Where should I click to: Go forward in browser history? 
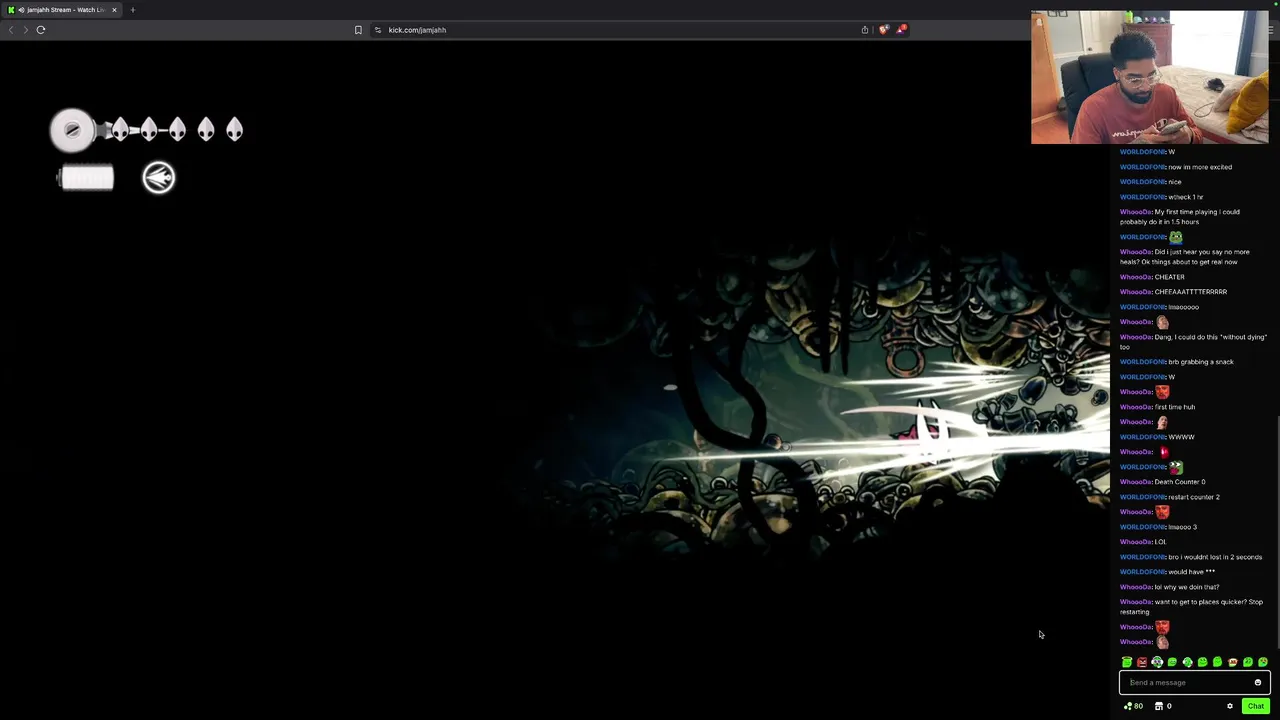click(x=25, y=30)
